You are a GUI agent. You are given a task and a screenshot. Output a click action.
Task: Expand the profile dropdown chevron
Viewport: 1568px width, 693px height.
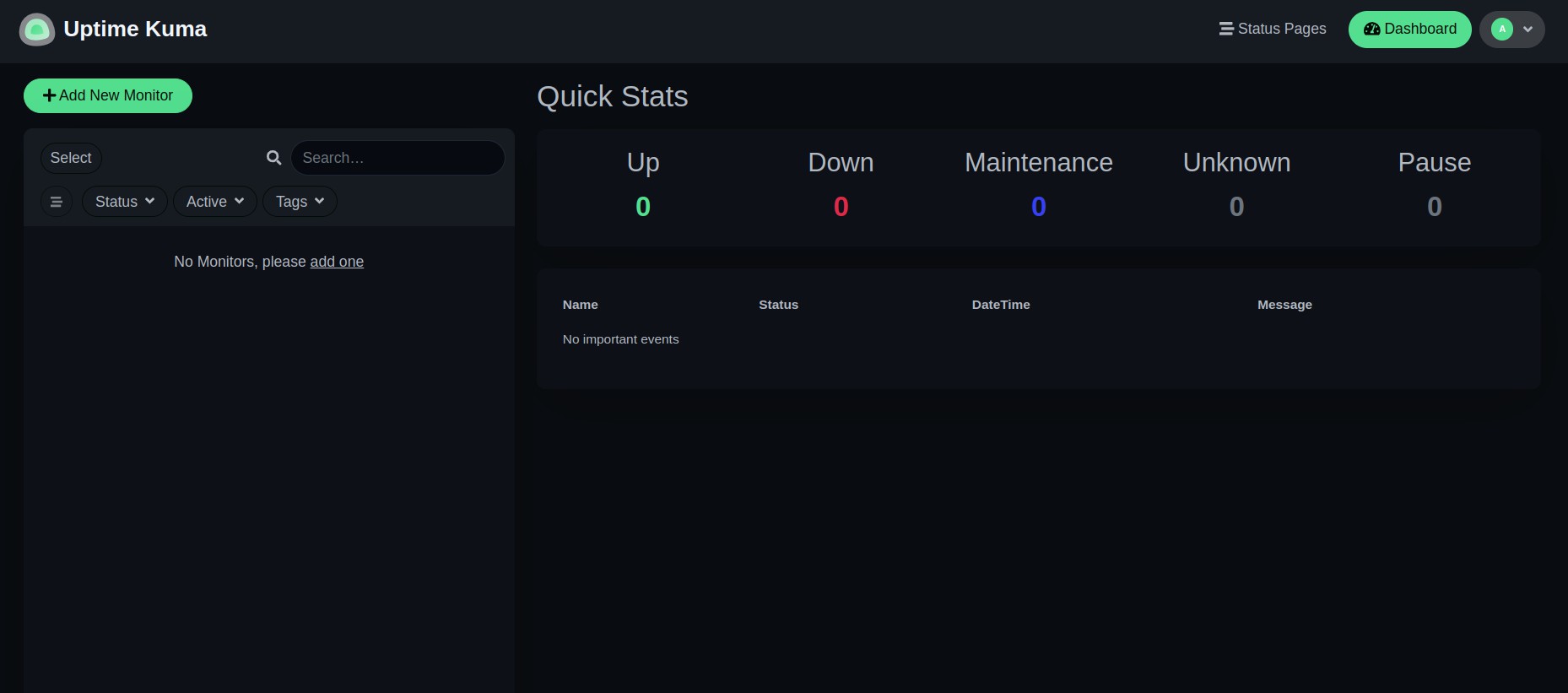tap(1527, 30)
